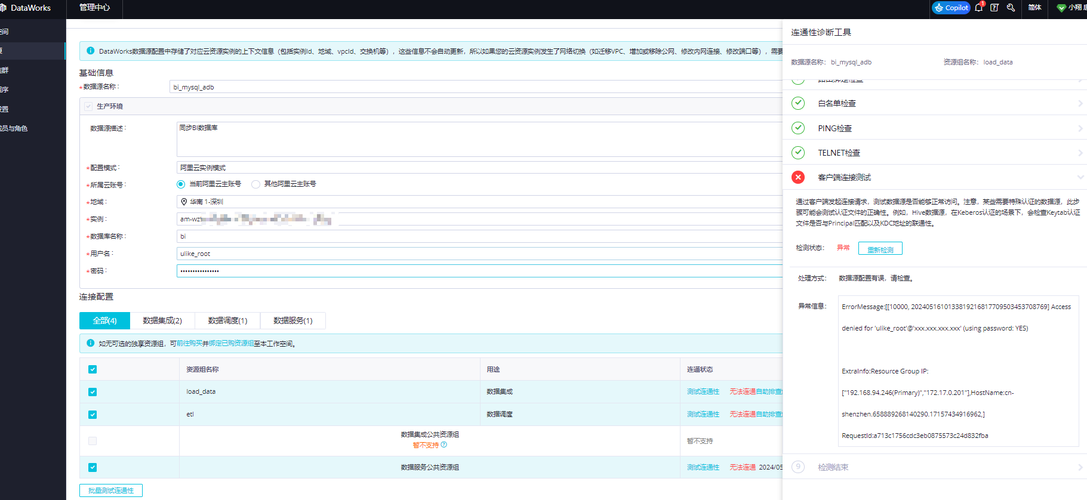The height and width of the screenshot is (500, 1087).
Task: Open the 实例 instance dropdown
Action: point(478,219)
